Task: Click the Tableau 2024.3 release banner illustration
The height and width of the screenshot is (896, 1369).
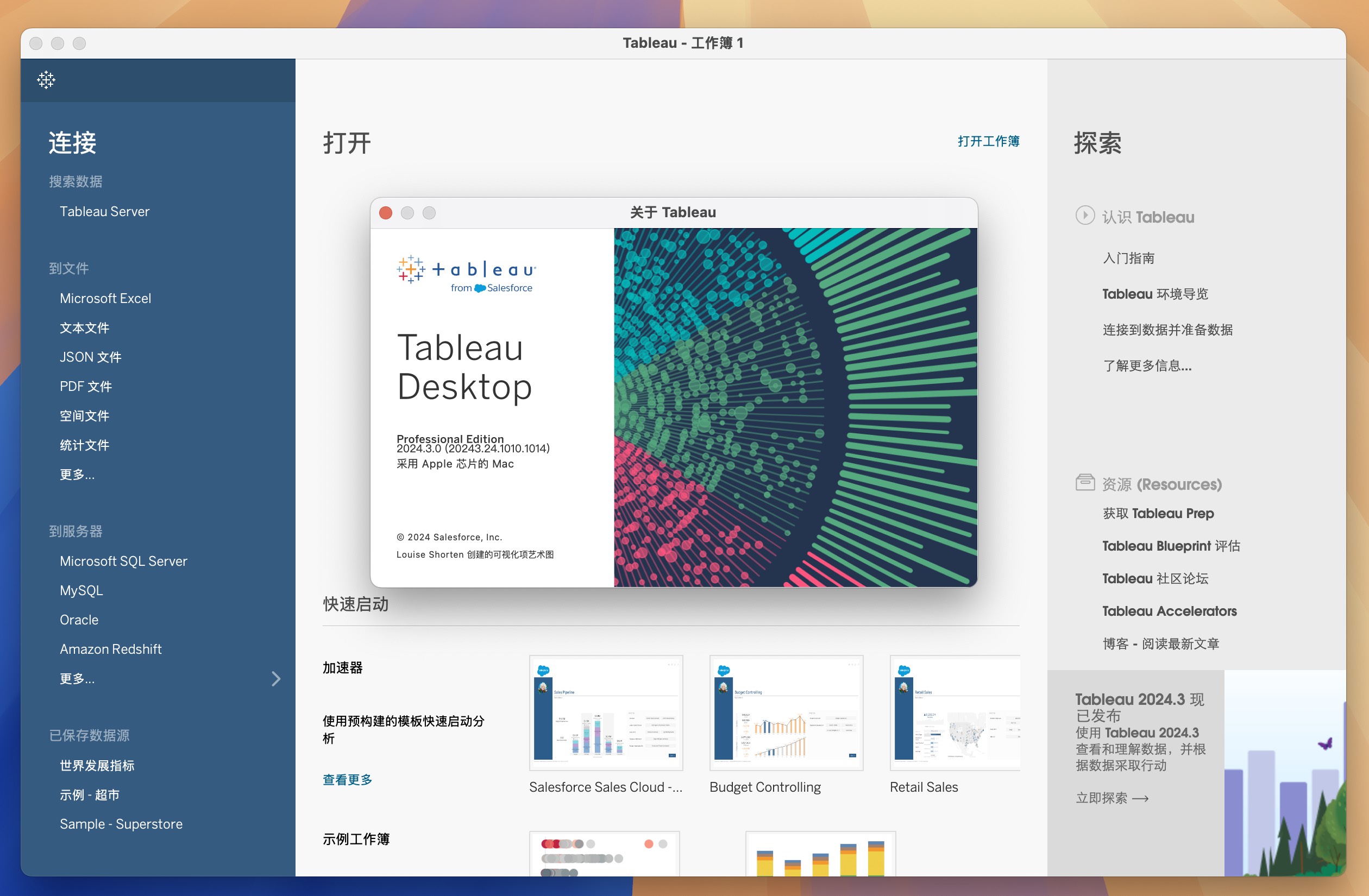Action: (x=1284, y=773)
